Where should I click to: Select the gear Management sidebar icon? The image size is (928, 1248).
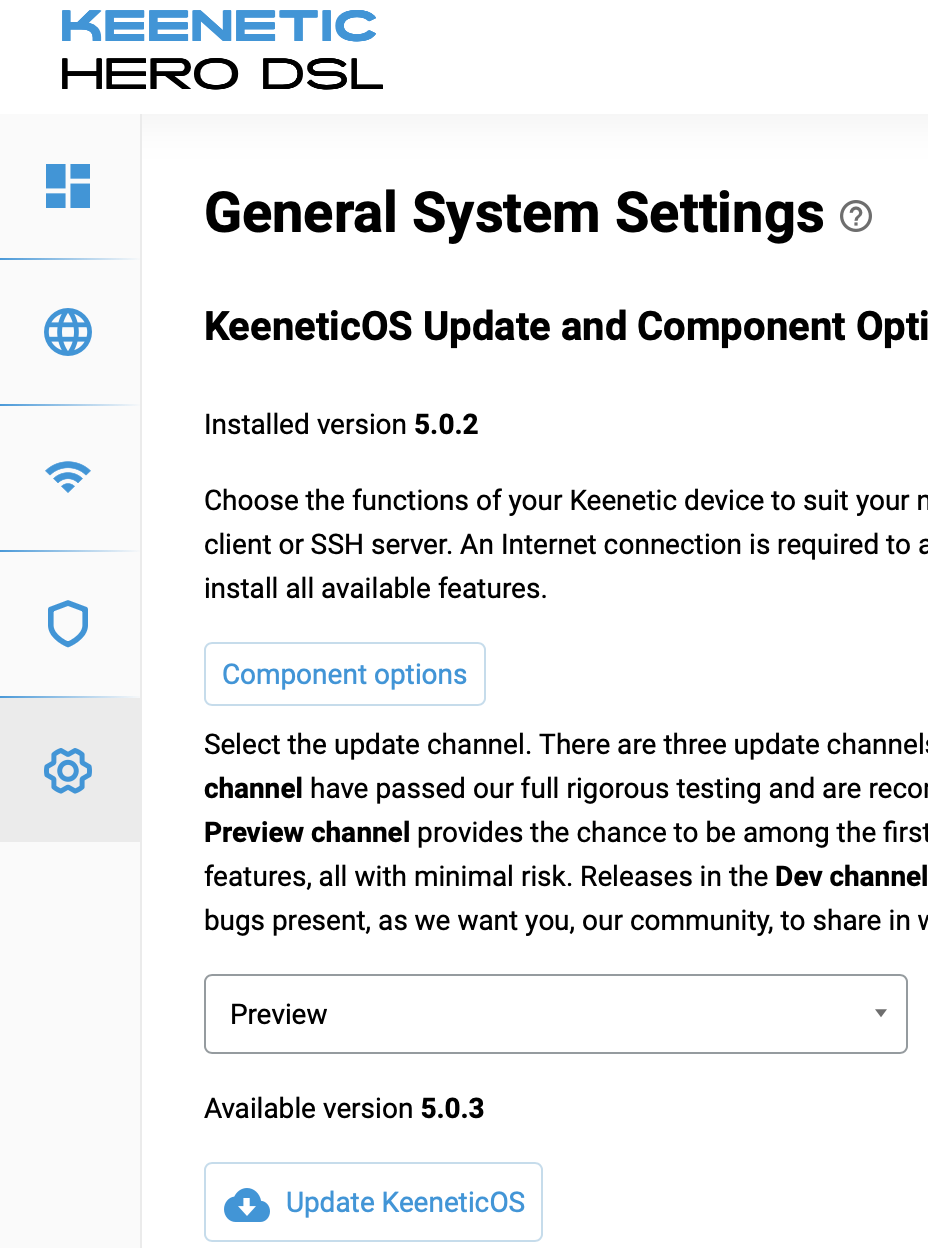(x=68, y=770)
